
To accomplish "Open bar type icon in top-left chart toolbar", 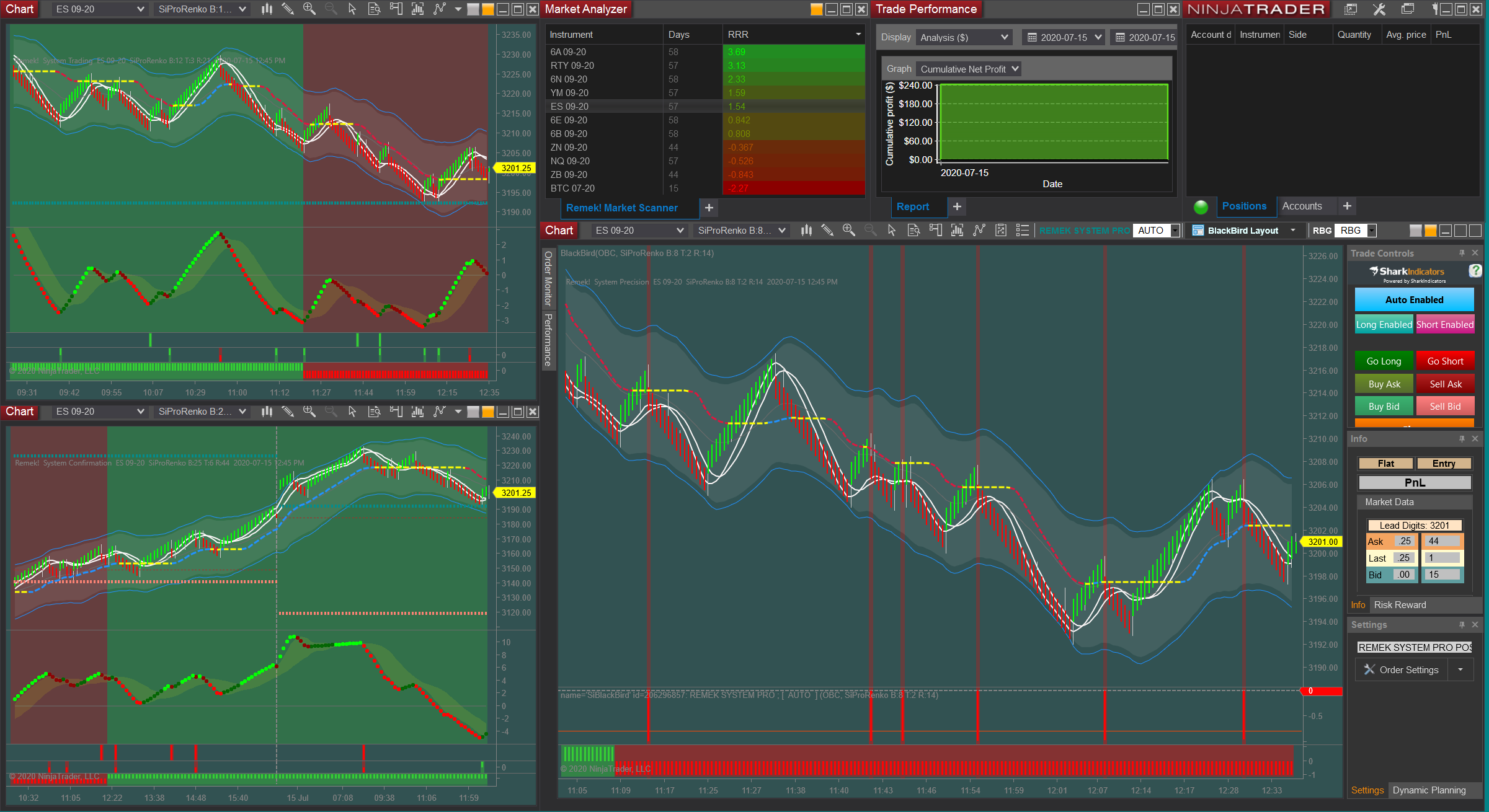I will point(267,9).
